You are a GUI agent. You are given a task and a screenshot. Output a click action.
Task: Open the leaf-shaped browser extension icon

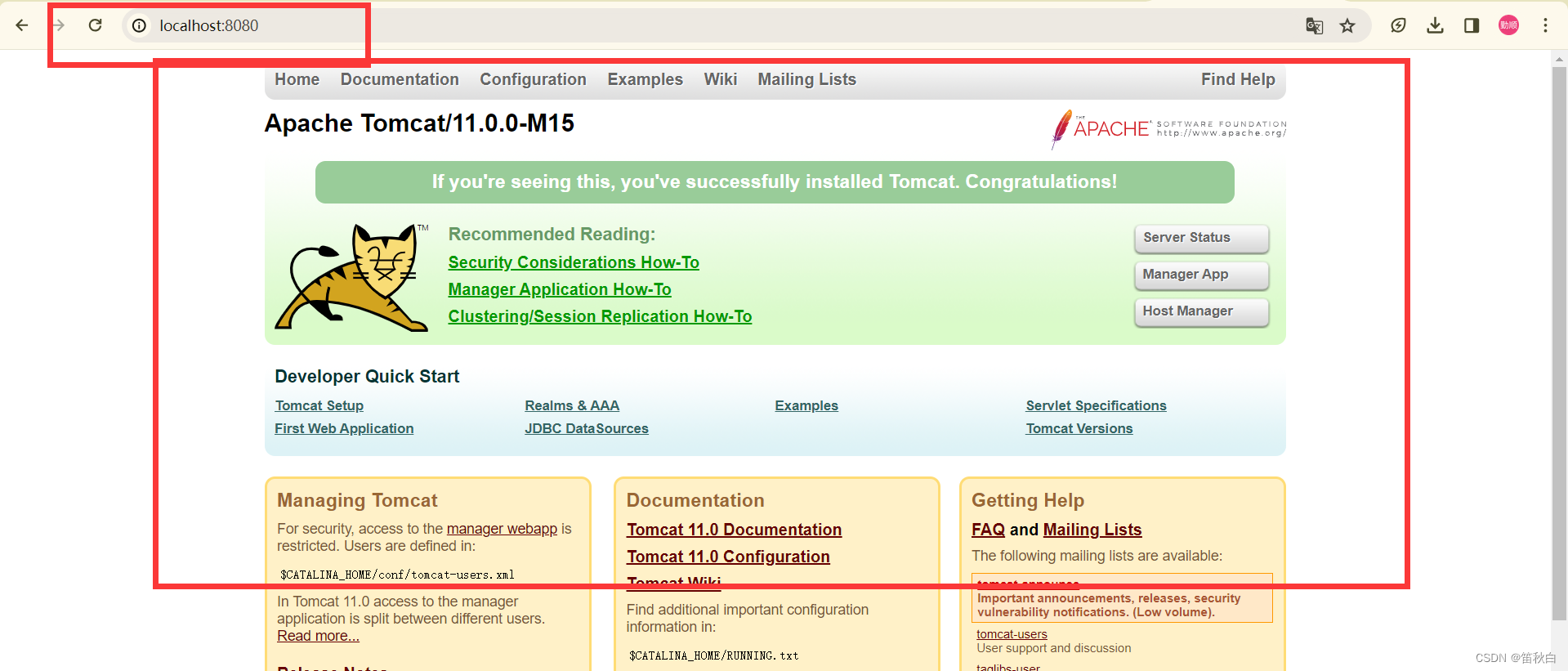1398,25
